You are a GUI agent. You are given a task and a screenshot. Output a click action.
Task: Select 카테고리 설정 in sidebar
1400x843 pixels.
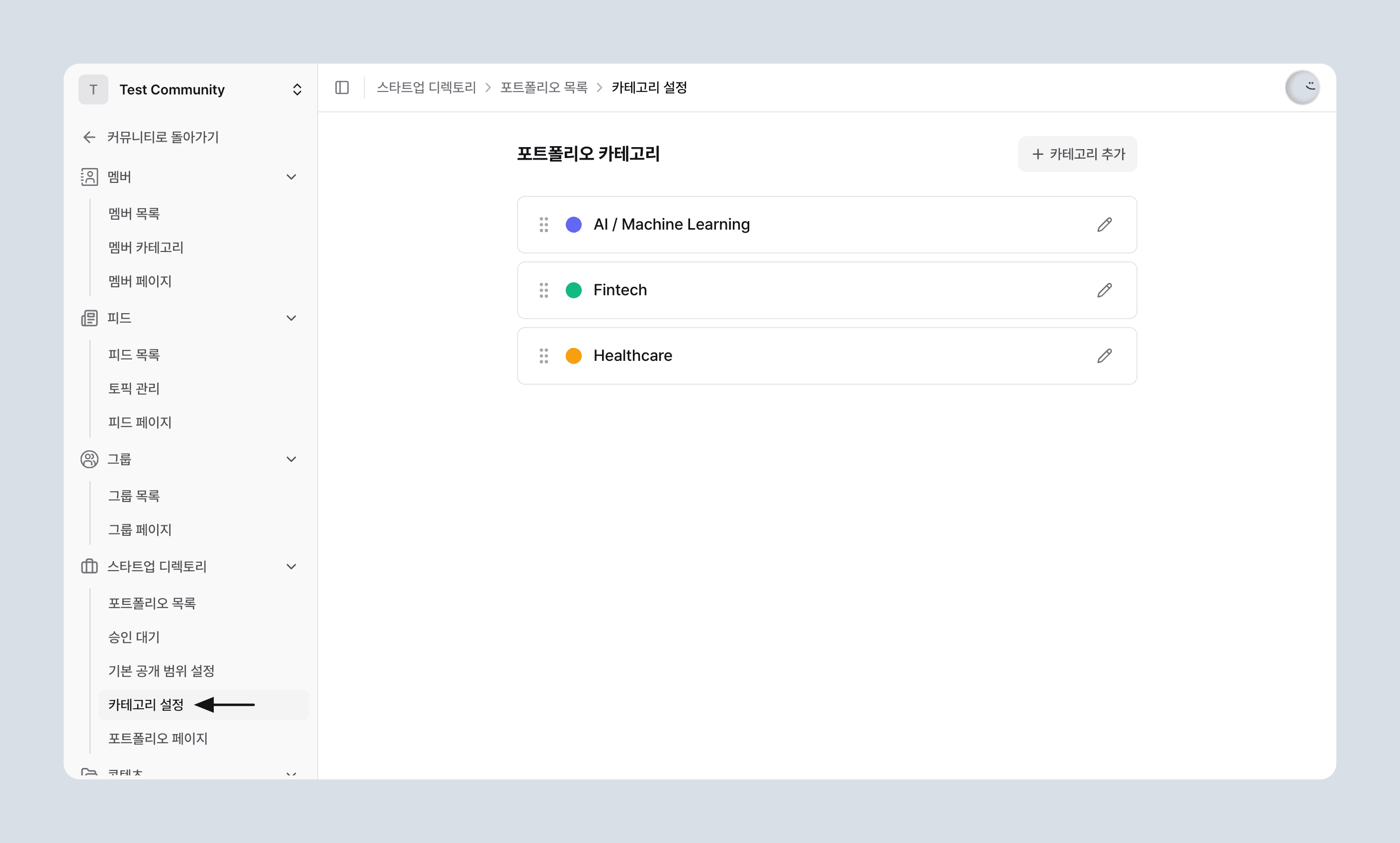(203, 705)
